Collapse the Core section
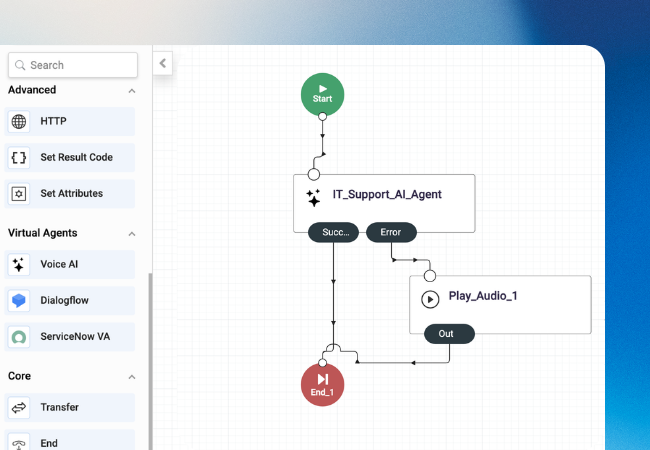650x450 pixels. tap(132, 377)
